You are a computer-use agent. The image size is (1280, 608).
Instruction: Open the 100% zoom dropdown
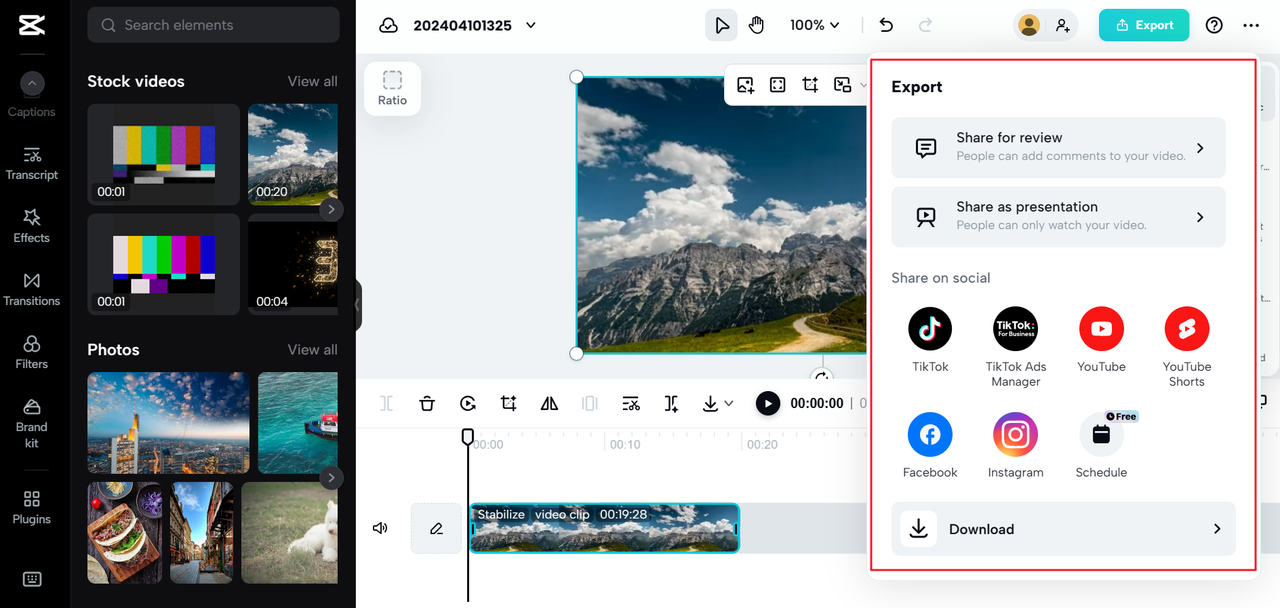click(814, 25)
